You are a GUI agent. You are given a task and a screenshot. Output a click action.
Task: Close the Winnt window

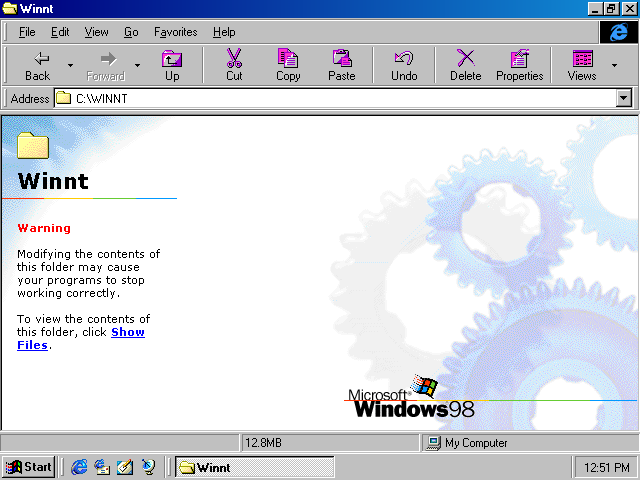point(630,9)
